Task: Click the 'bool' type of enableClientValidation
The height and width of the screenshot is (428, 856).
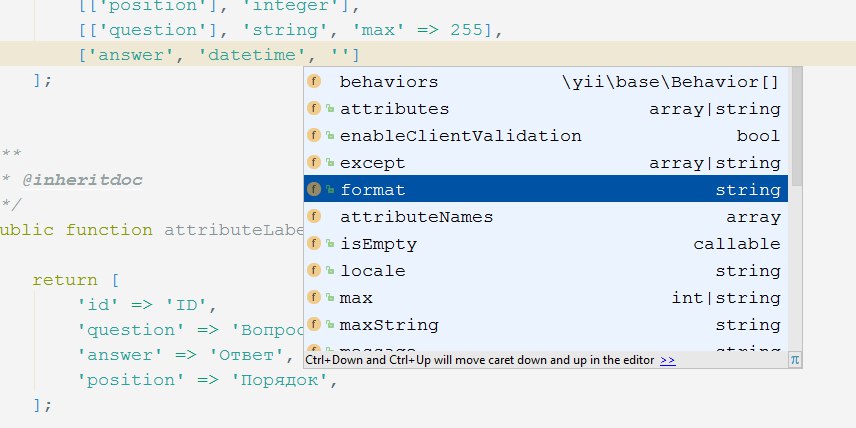Action: point(758,136)
